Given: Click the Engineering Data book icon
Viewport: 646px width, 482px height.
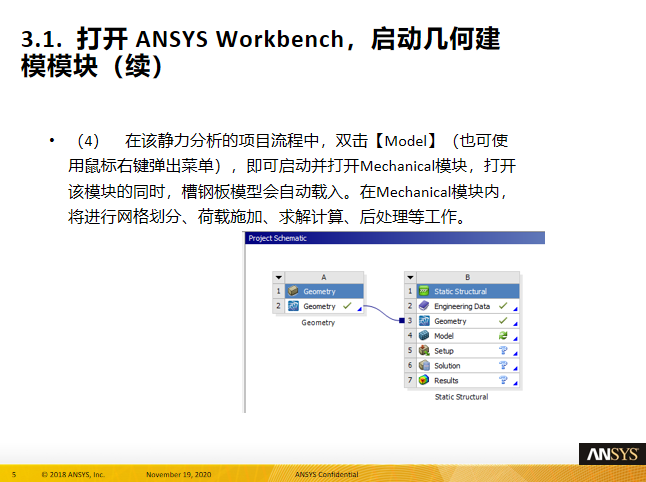Looking at the screenshot, I should tap(424, 306).
